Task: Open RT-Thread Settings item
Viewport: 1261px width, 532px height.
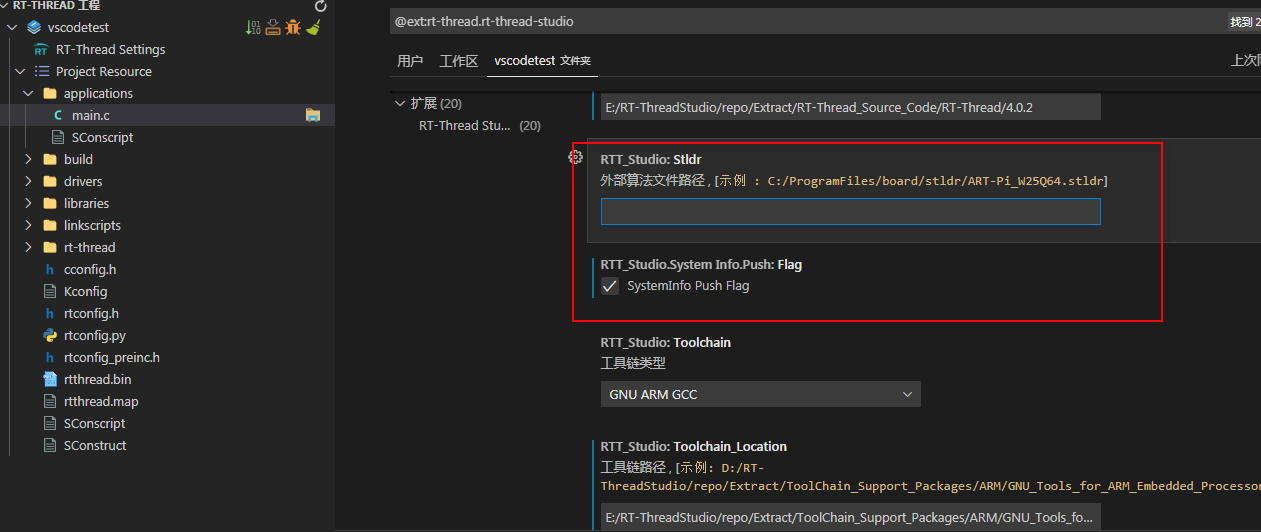Action: (111, 50)
